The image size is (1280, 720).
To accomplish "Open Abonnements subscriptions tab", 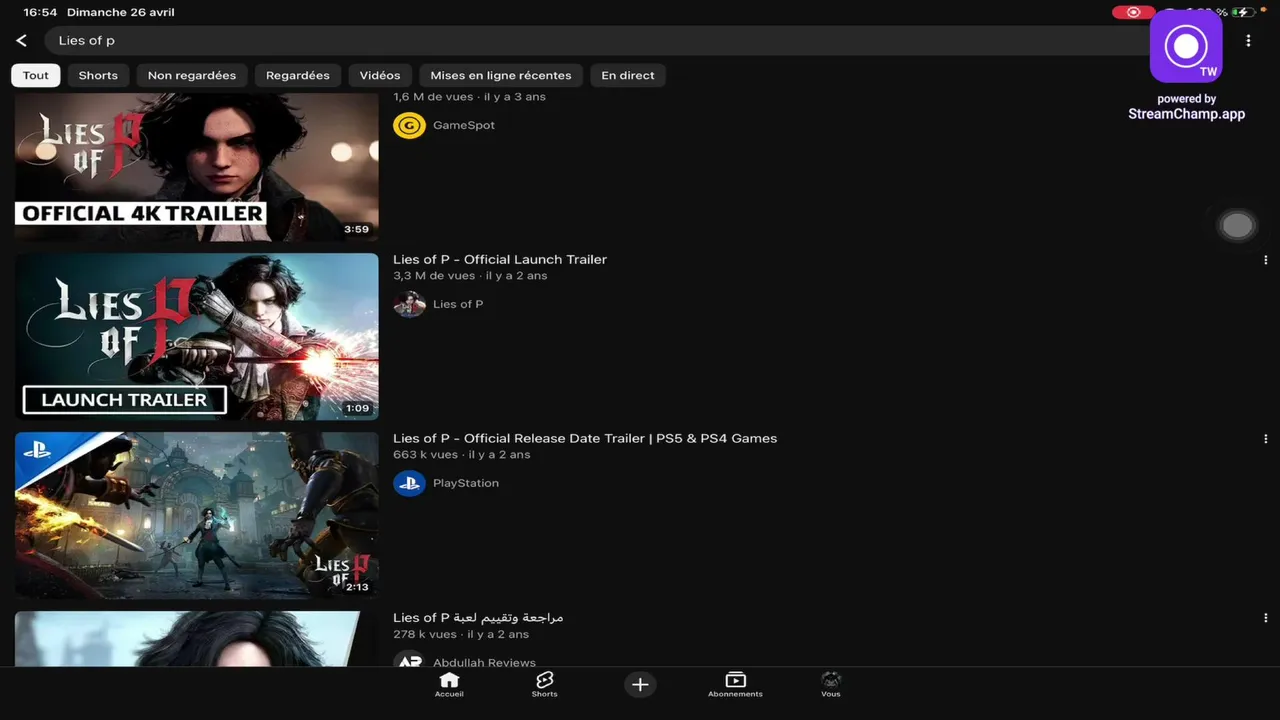I will (x=735, y=685).
